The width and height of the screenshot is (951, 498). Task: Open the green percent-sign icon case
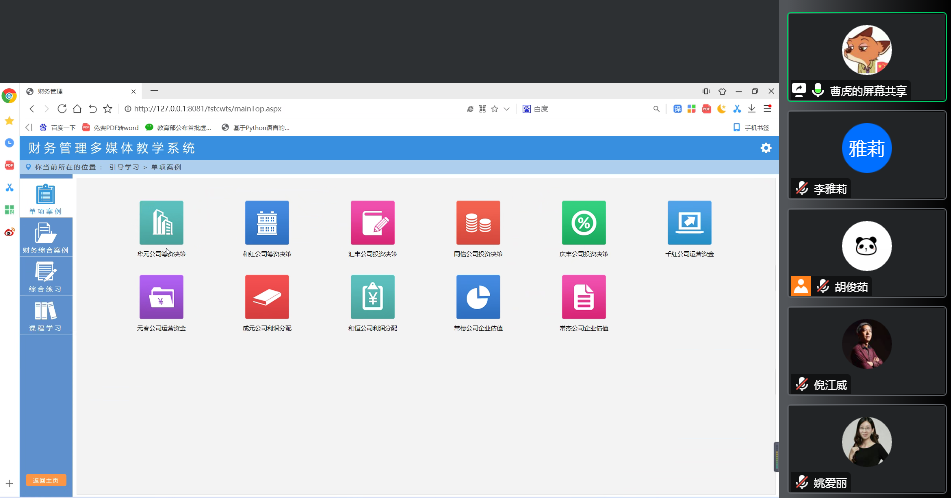(x=584, y=223)
